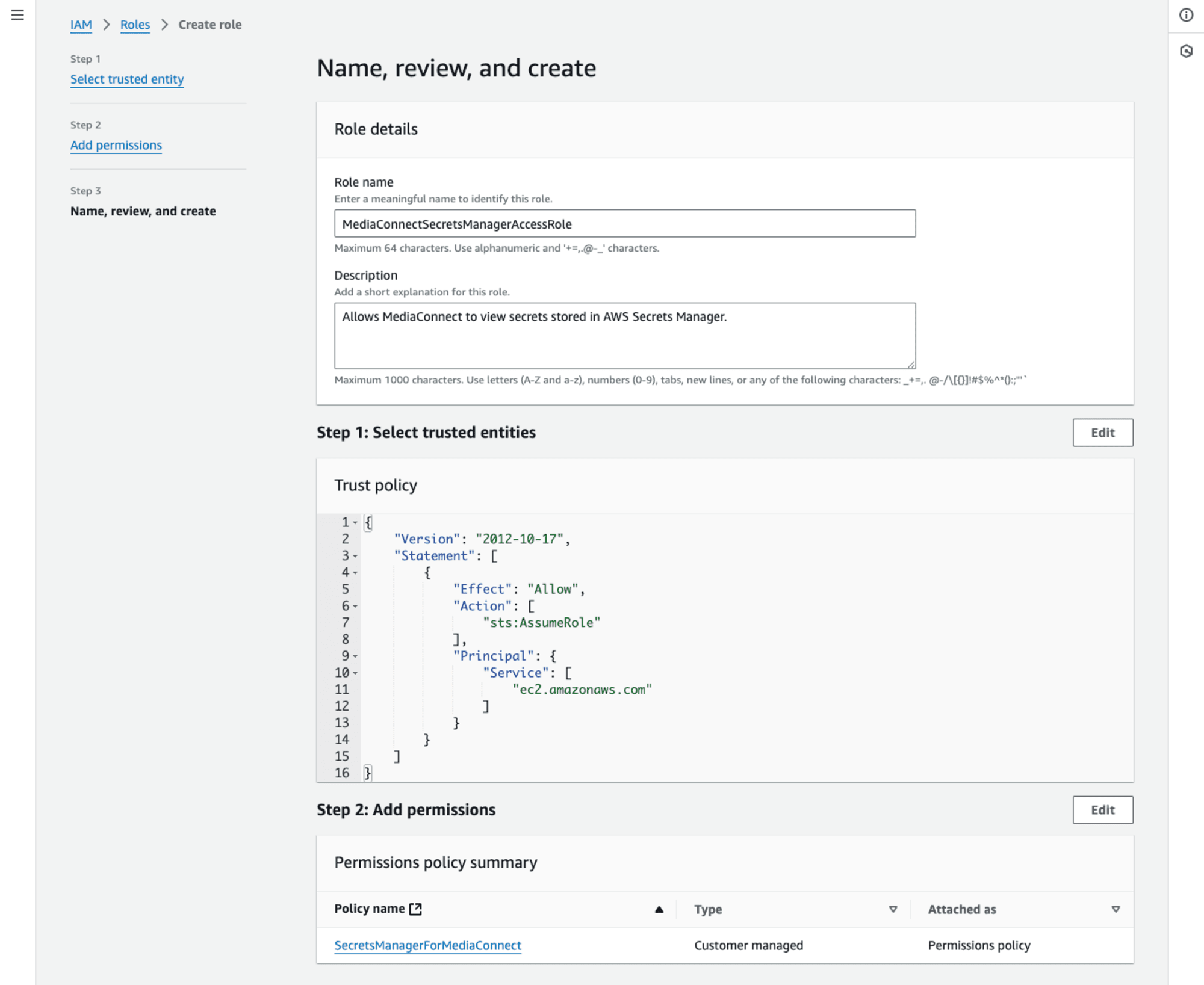The width and height of the screenshot is (1204, 985).
Task: Sort by Policy name ascending arrow
Action: pos(659,909)
